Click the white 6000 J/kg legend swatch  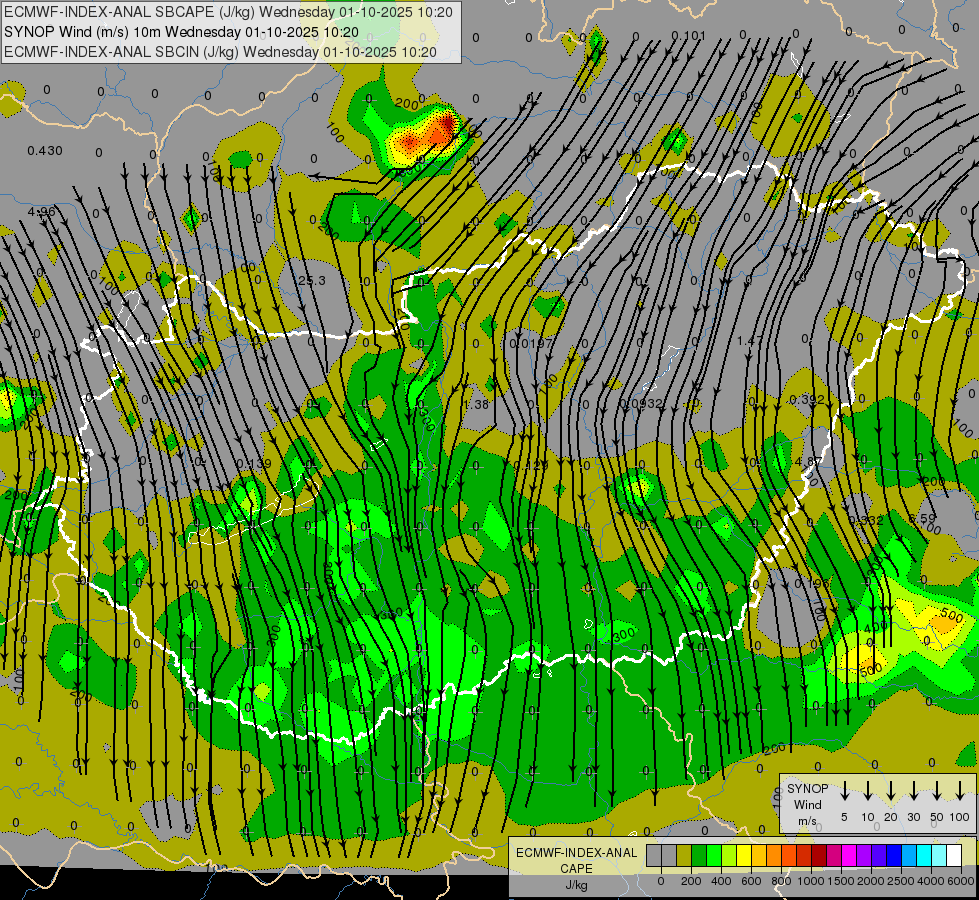pos(954,856)
